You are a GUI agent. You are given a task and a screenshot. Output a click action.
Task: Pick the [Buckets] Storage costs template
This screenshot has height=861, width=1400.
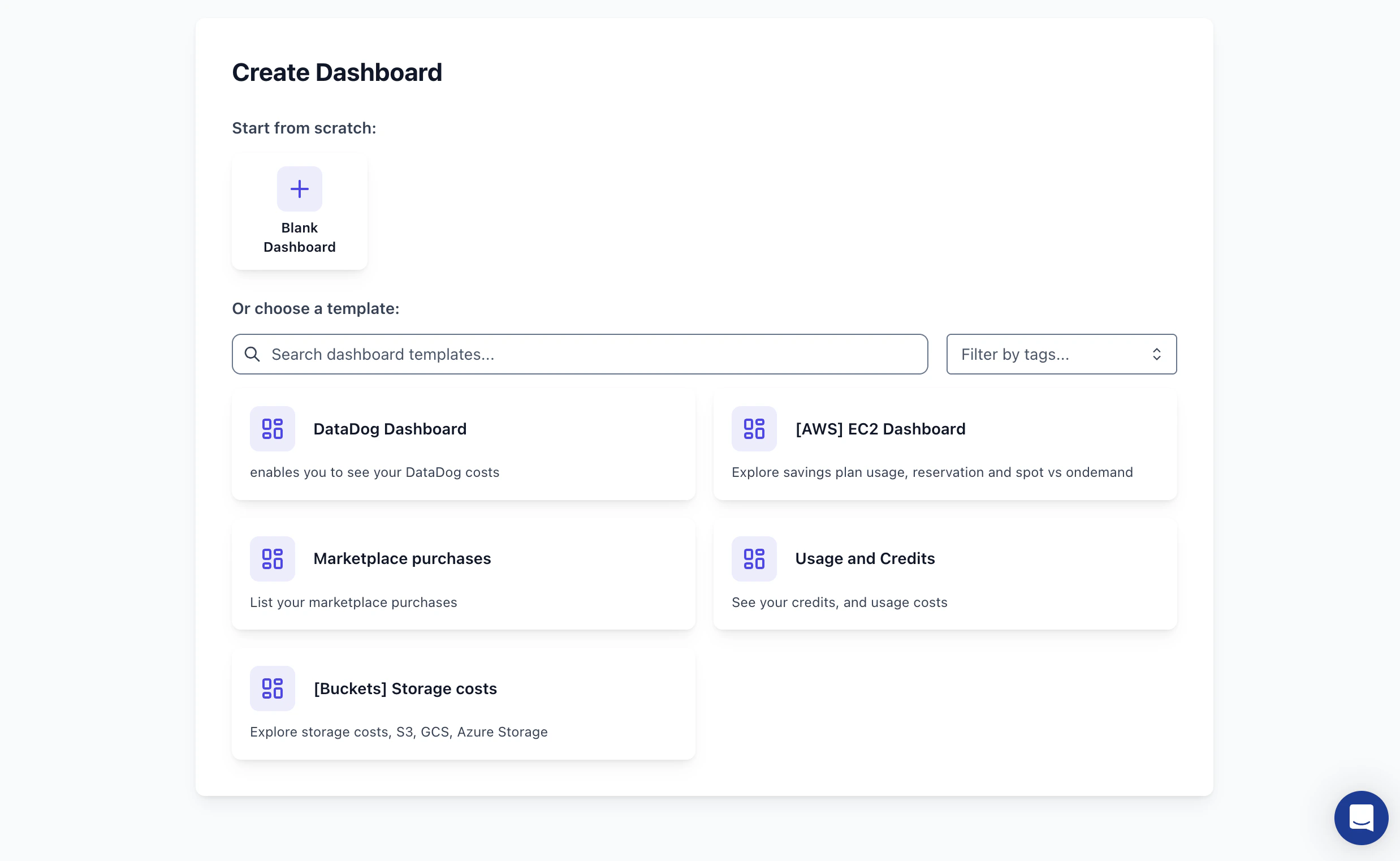(x=463, y=704)
